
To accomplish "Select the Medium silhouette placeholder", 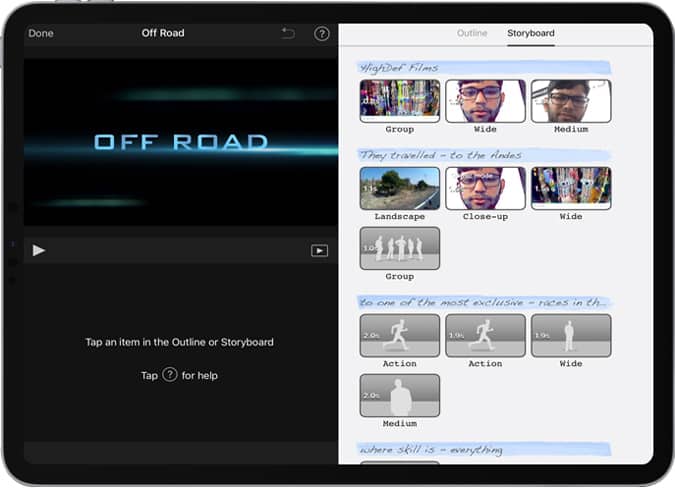I will pos(399,395).
